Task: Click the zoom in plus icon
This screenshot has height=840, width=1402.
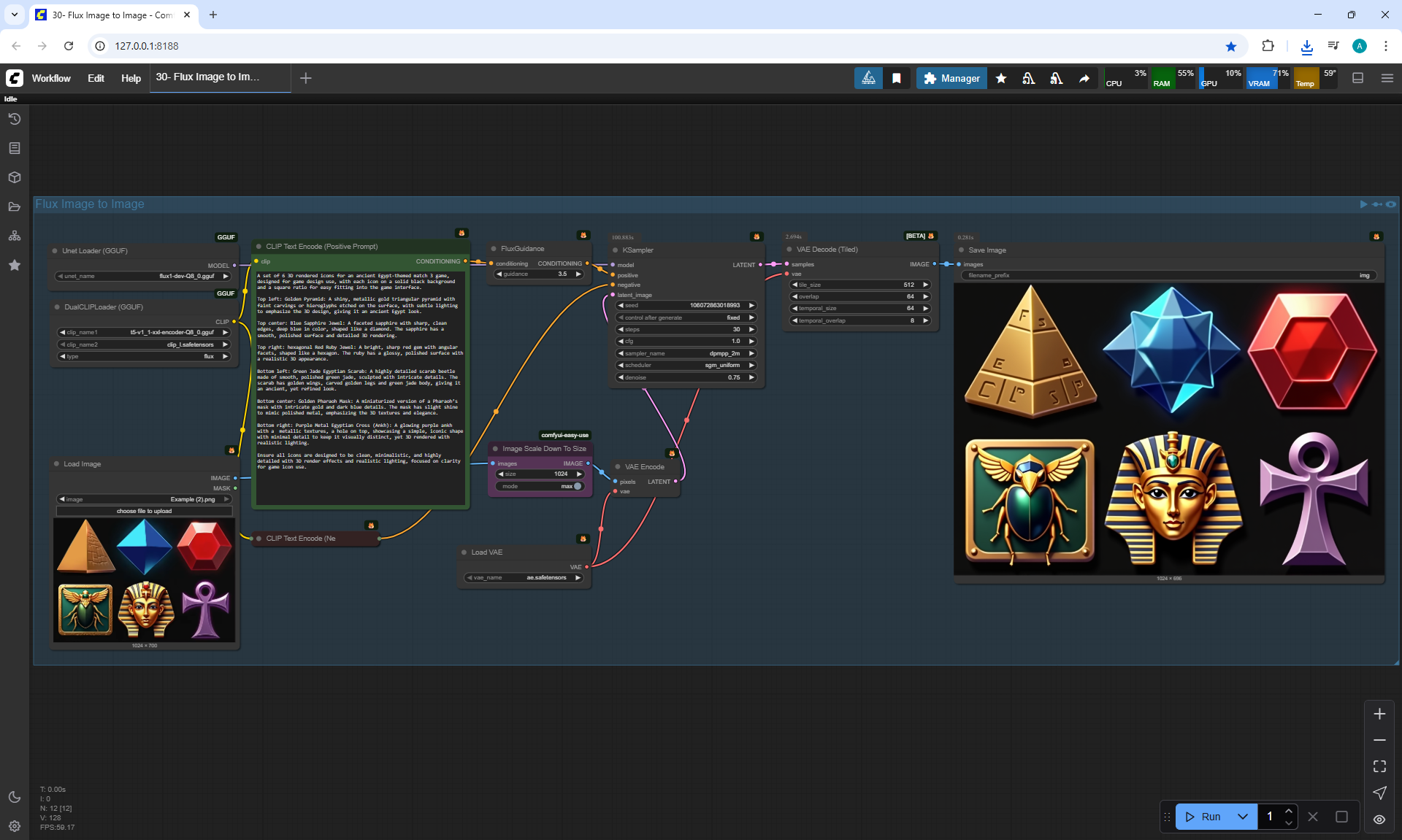Action: click(1379, 714)
